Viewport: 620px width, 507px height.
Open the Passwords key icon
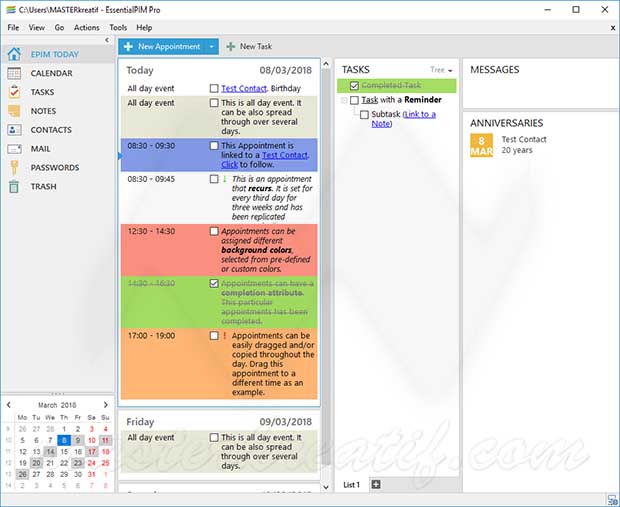tap(14, 167)
